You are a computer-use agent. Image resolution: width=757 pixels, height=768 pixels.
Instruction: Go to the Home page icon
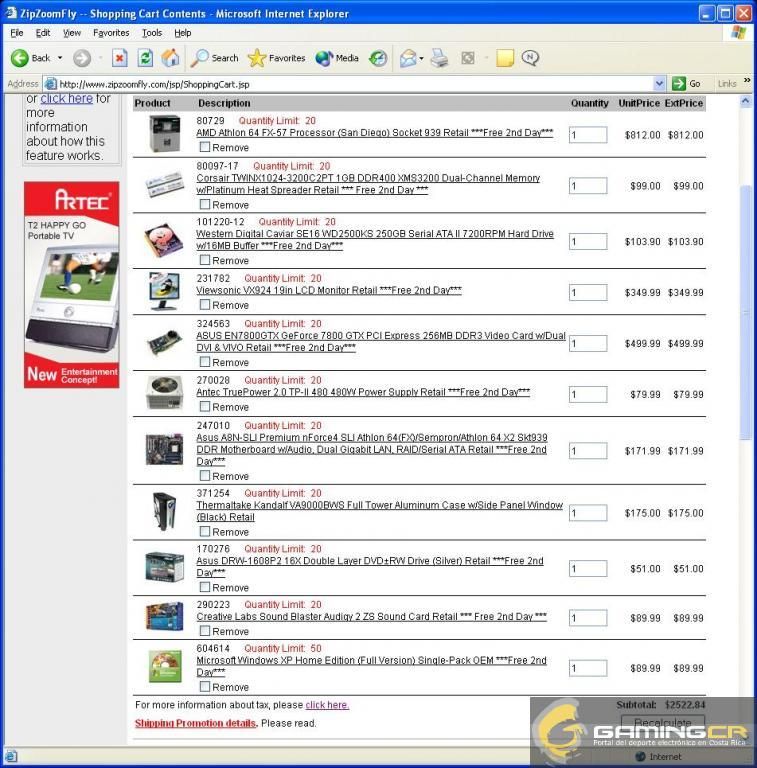171,58
